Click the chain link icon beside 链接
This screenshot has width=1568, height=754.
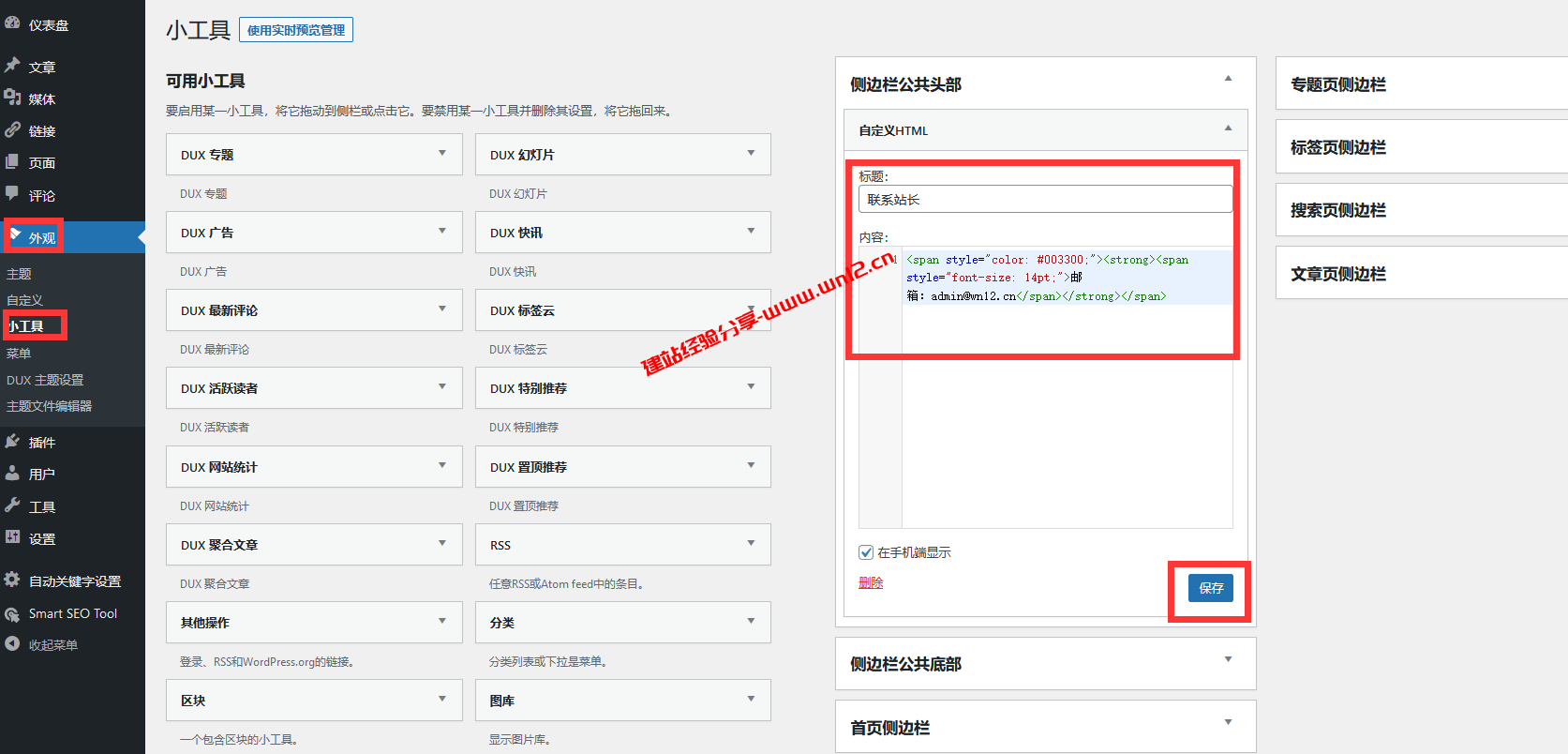point(12,129)
